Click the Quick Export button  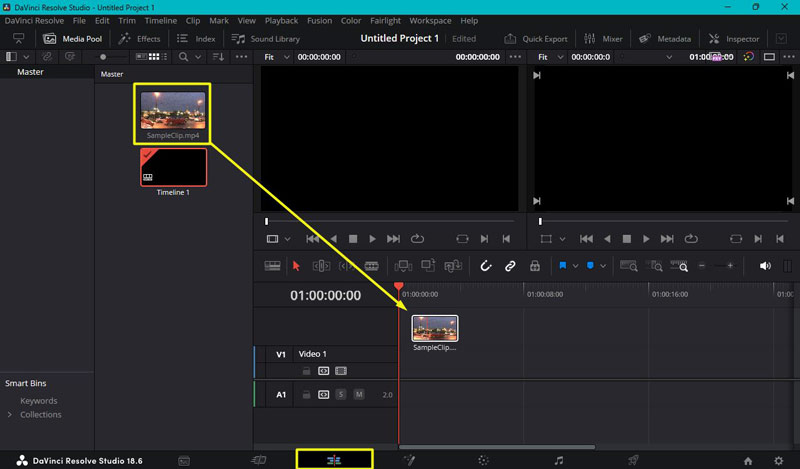[537, 39]
